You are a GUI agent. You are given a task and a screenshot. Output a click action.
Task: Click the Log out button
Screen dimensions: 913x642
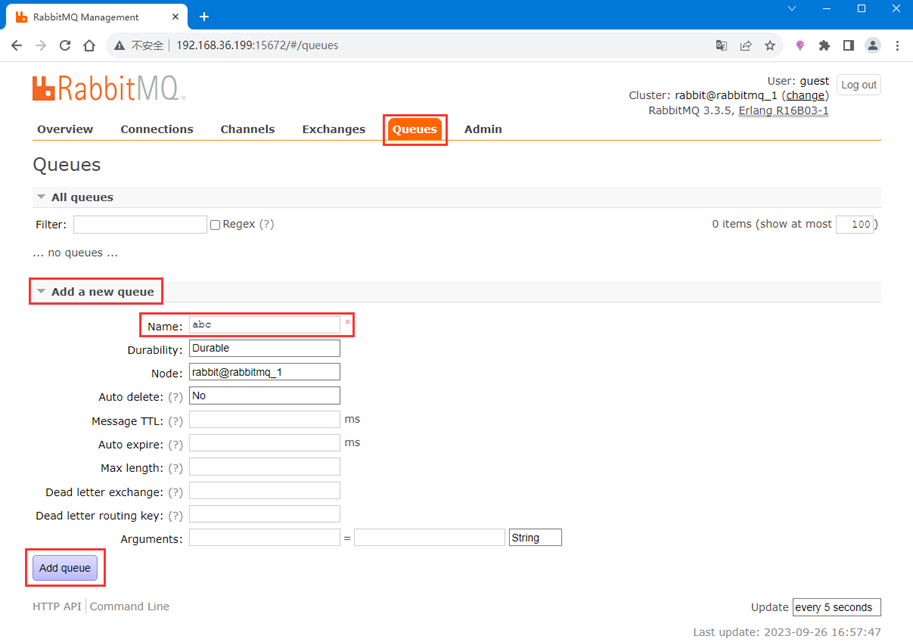[x=858, y=85]
